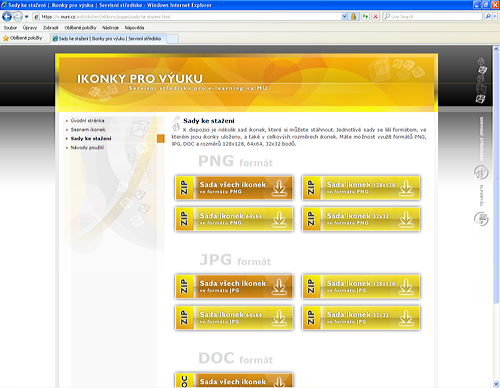The image size is (500, 388).
Task: Open Favorites star button (Oblíbené položky)
Action: tap(23, 38)
